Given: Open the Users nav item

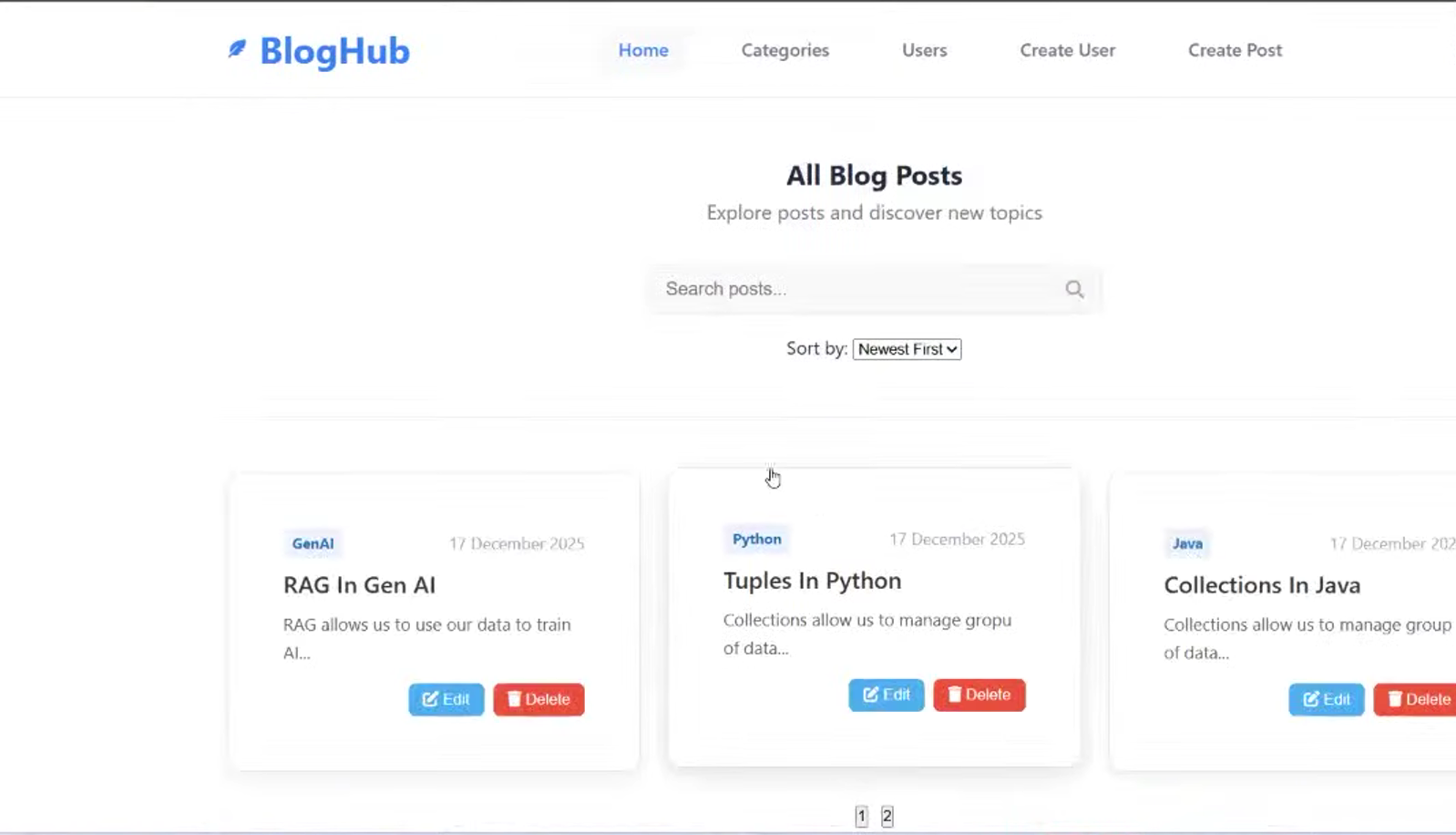Looking at the screenshot, I should click(x=924, y=50).
